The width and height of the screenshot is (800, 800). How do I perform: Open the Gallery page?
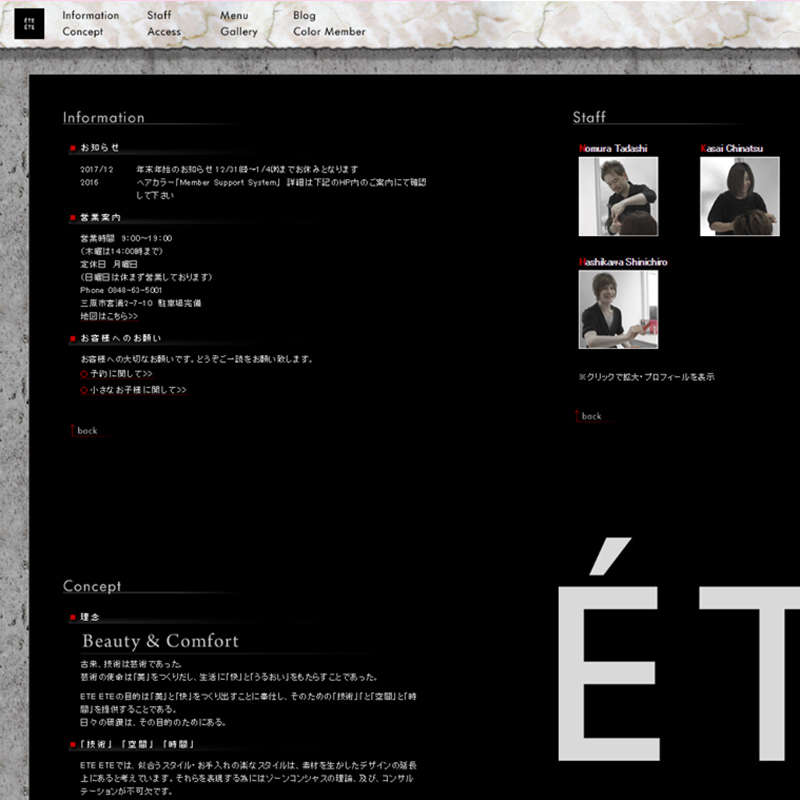click(x=239, y=32)
